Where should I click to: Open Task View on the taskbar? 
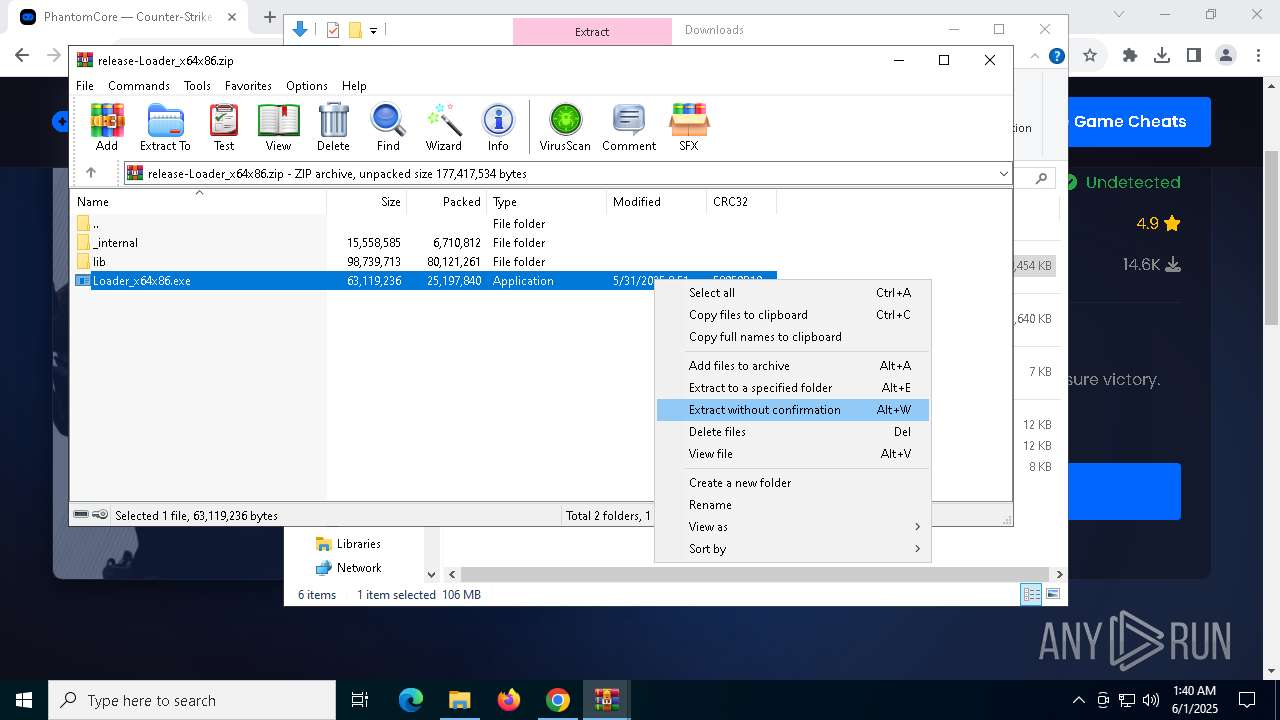pos(360,700)
